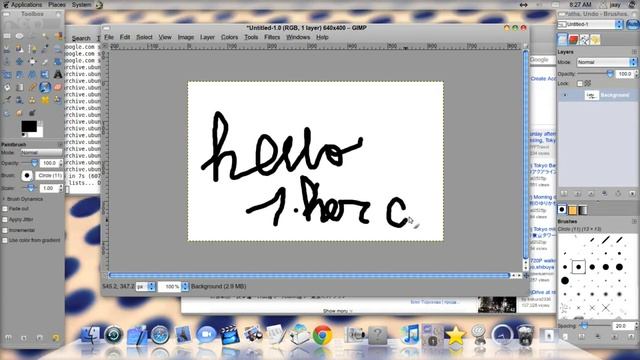Switch to the Patterns tab below layers

[x=573, y=210]
